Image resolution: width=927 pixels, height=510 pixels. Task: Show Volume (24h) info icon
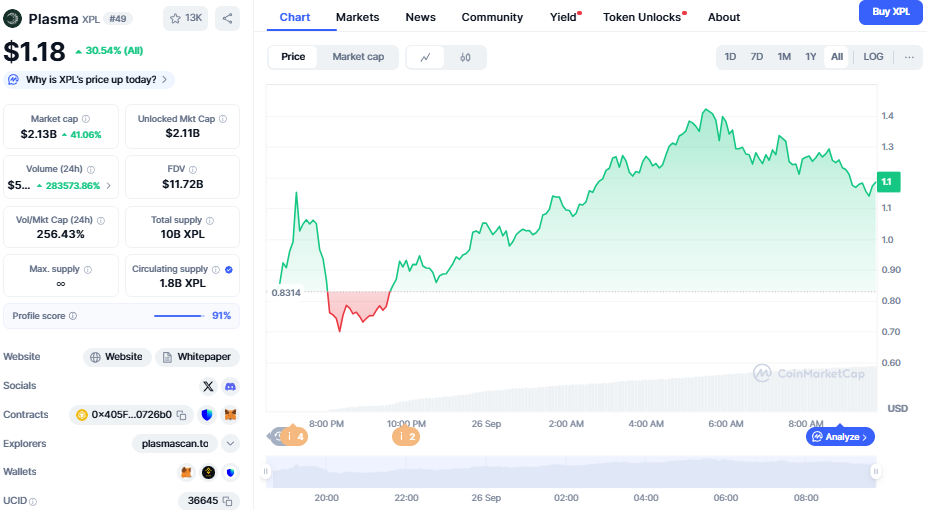point(91,170)
